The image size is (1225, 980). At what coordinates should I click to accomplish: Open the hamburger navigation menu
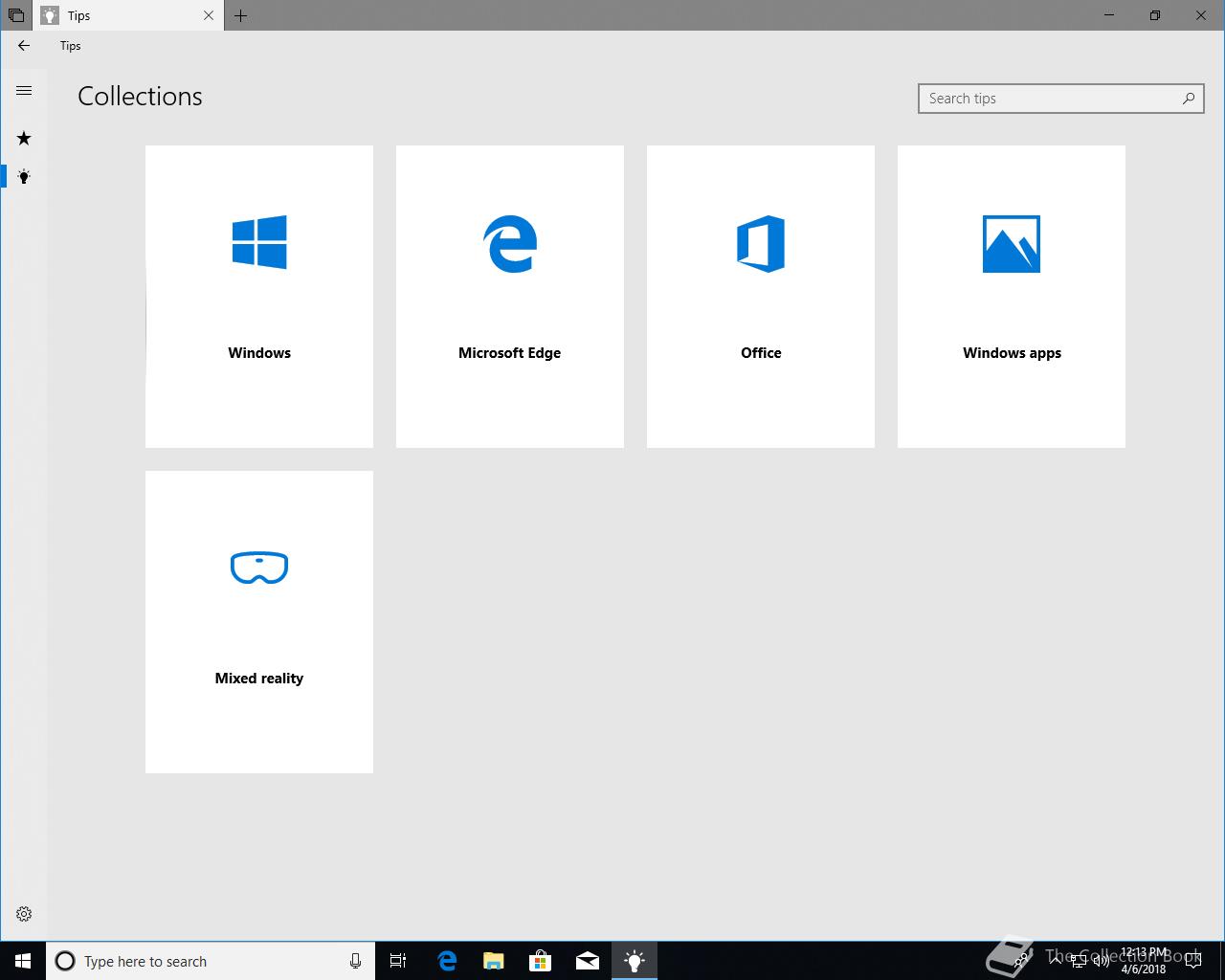click(x=24, y=91)
